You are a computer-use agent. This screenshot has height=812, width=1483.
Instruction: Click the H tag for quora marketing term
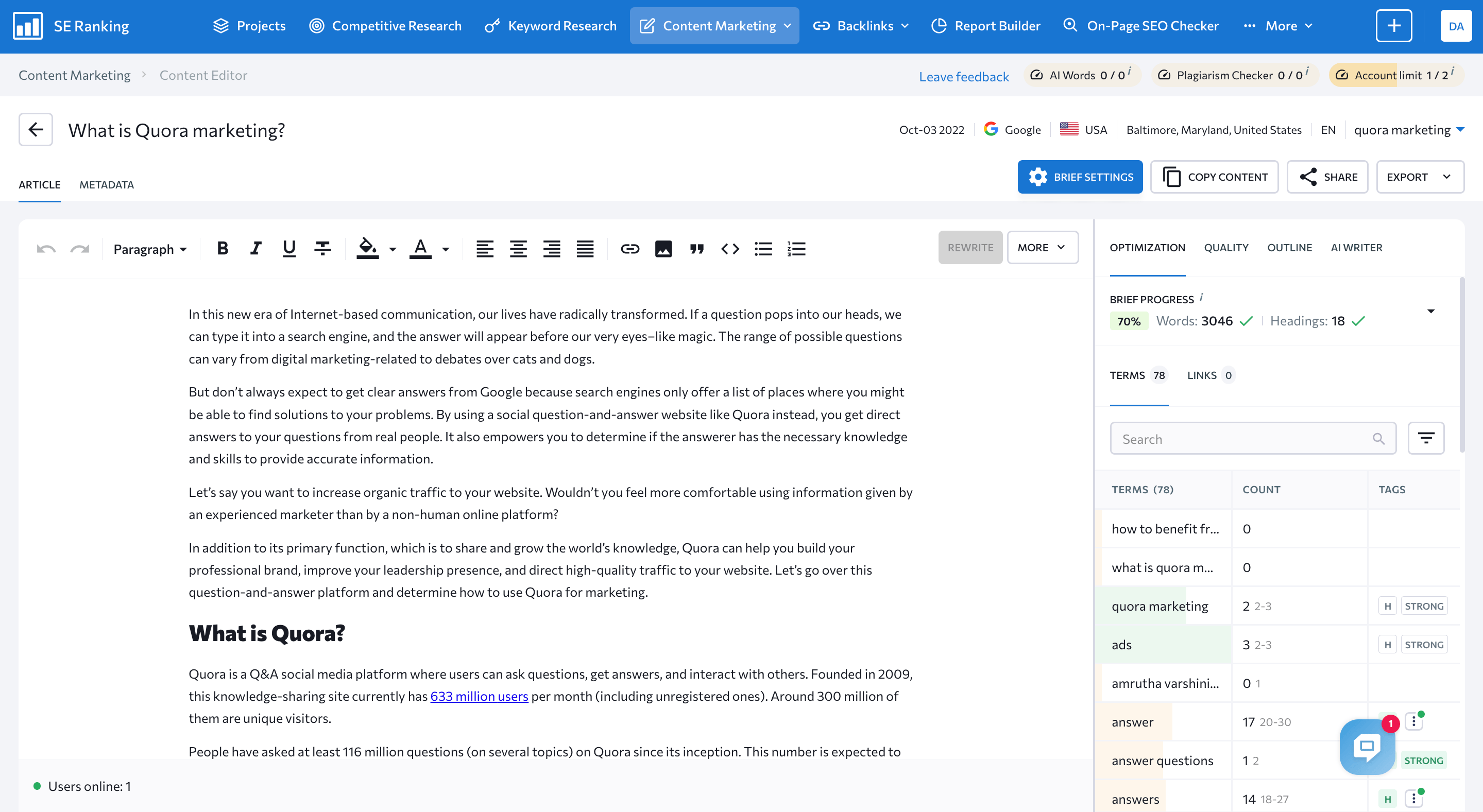click(x=1387, y=606)
